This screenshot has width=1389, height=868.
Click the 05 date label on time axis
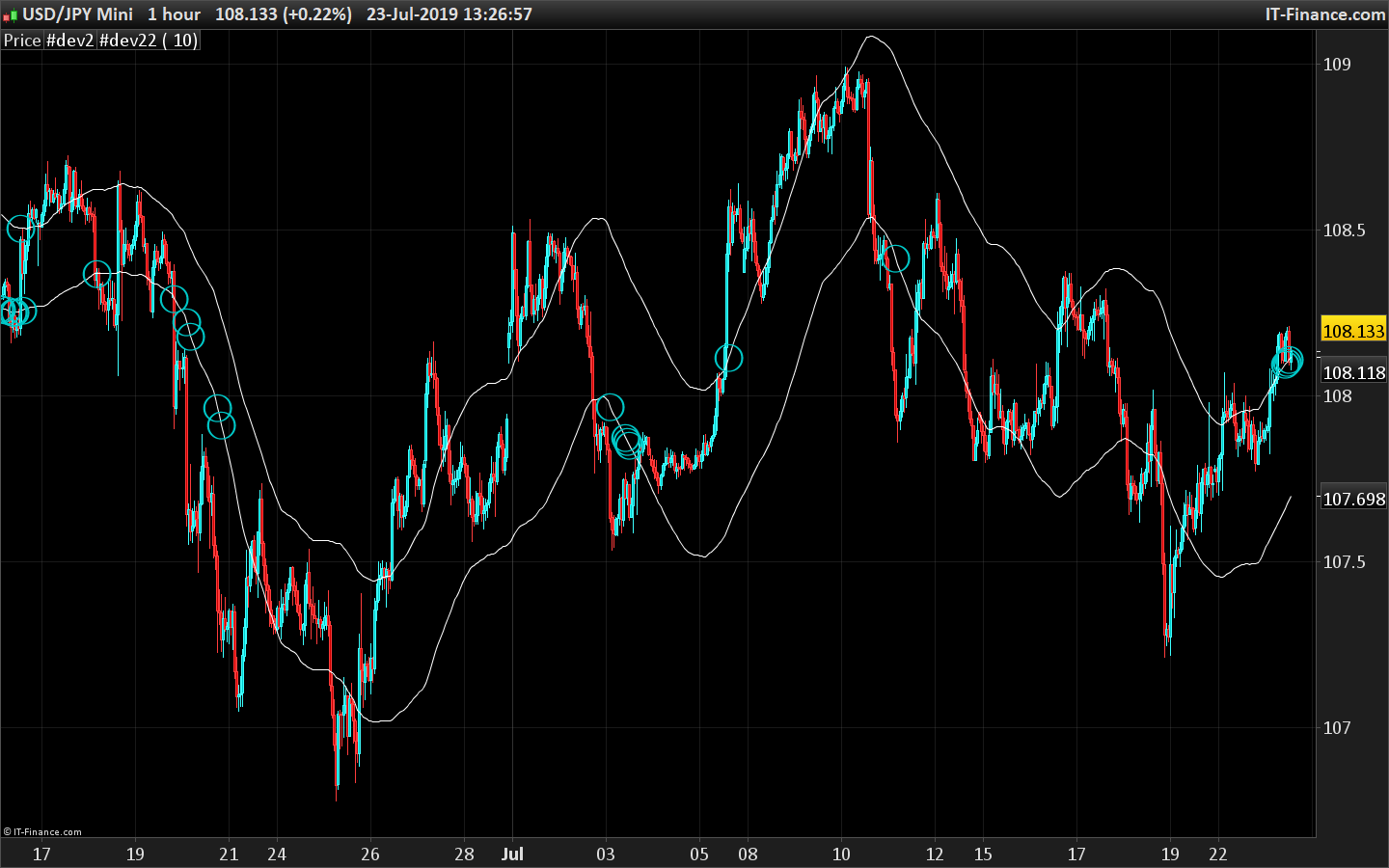tap(699, 854)
